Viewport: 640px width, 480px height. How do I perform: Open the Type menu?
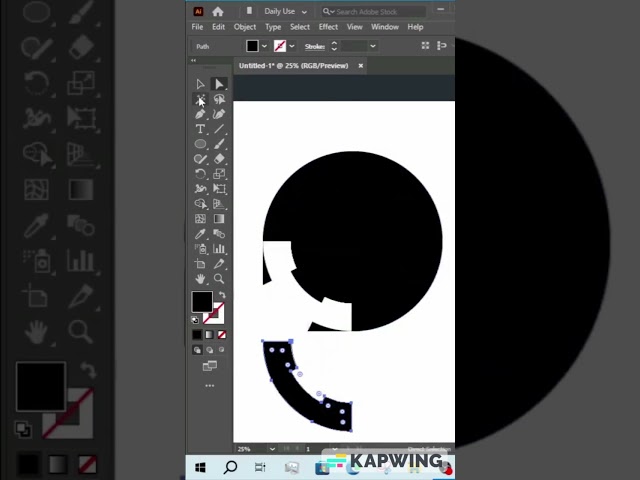point(273,27)
